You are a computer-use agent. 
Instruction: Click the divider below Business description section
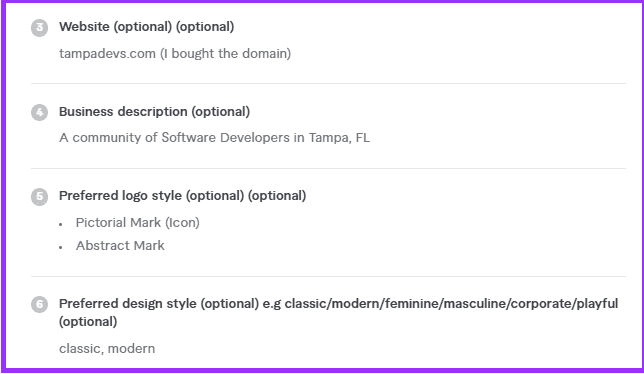pos(328,168)
